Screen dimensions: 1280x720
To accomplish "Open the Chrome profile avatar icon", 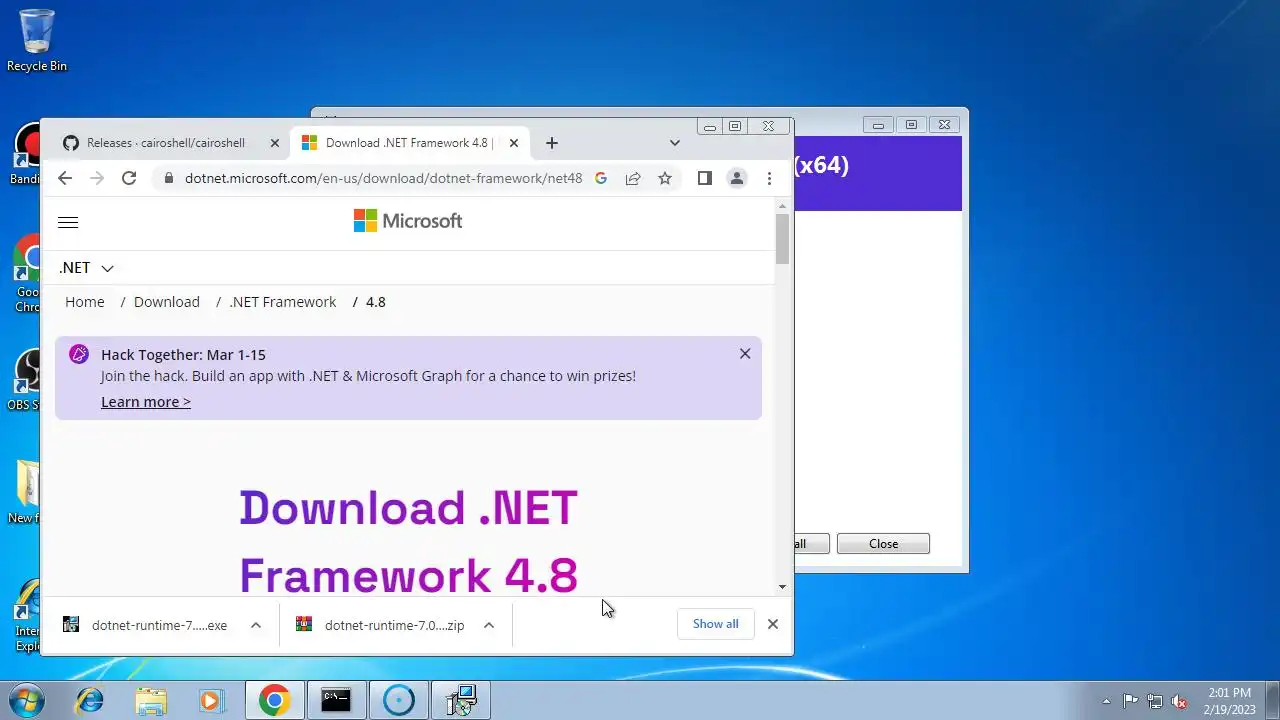I will pos(737,178).
